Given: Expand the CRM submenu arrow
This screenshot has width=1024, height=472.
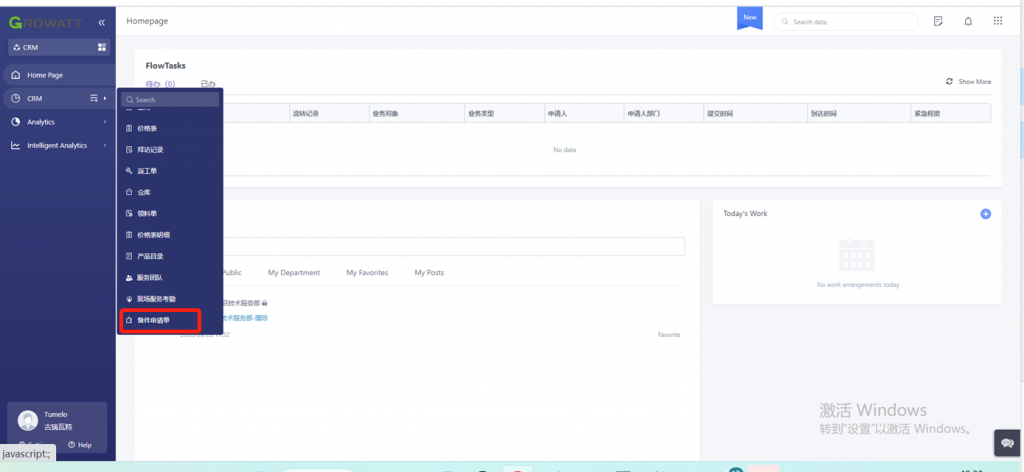Looking at the screenshot, I should click(x=105, y=99).
